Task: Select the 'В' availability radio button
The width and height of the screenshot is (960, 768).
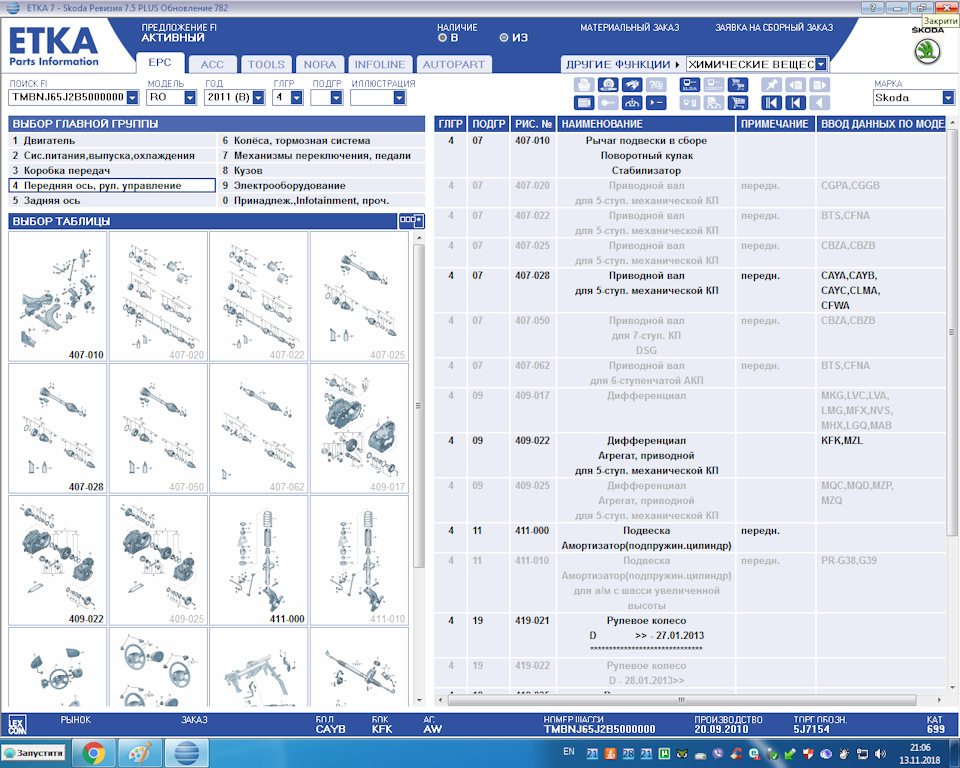Action: 442,38
